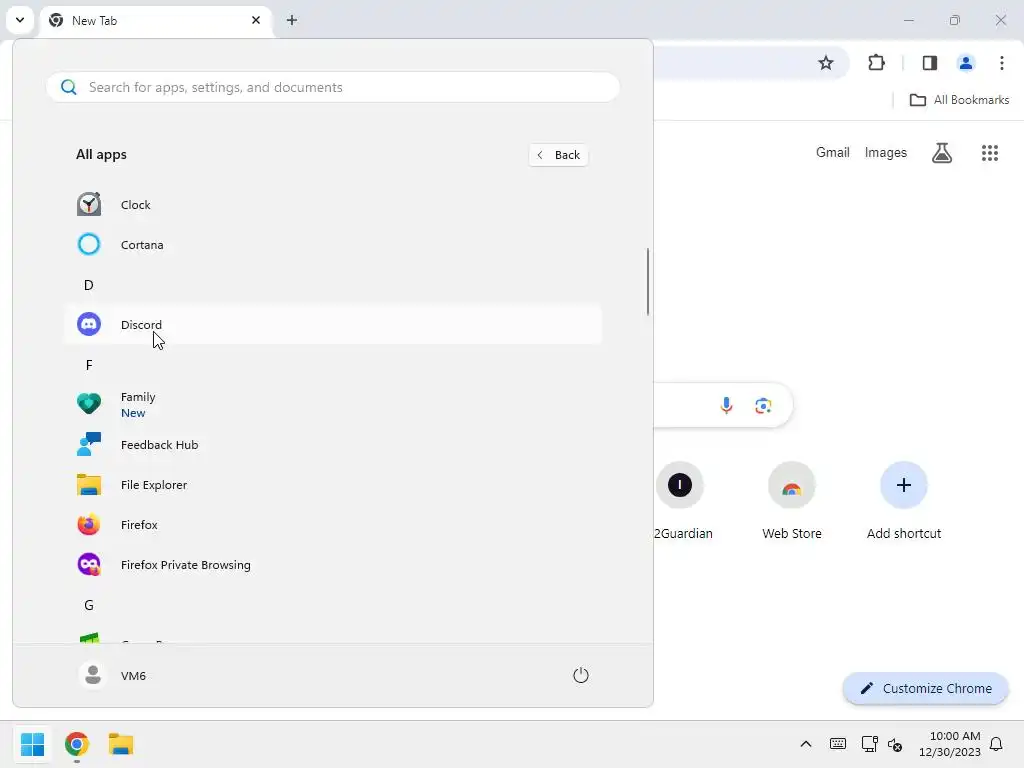Start voice search with microphone icon
This screenshot has width=1024, height=768.
(726, 406)
